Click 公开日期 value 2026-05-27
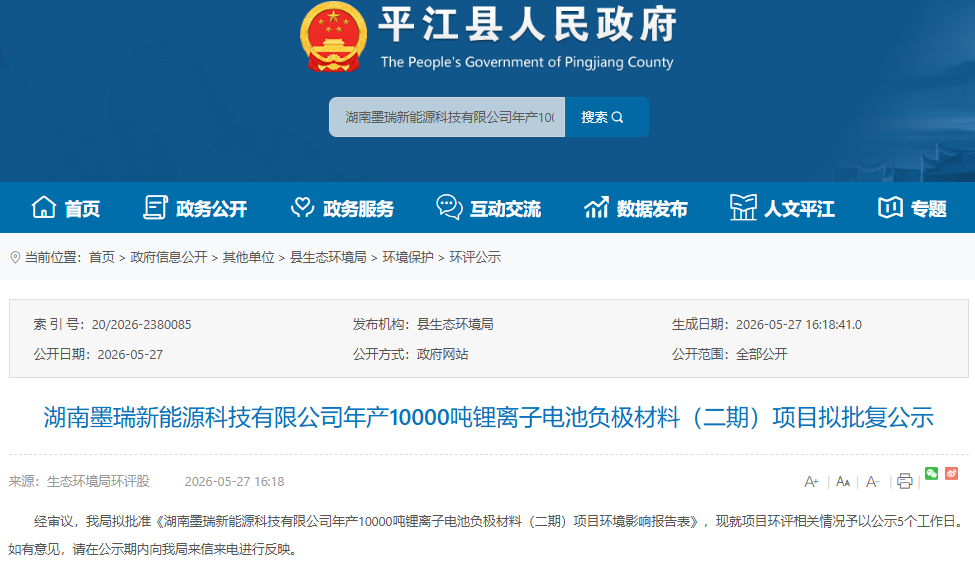The height and width of the screenshot is (564, 975). pyautogui.click(x=130, y=354)
